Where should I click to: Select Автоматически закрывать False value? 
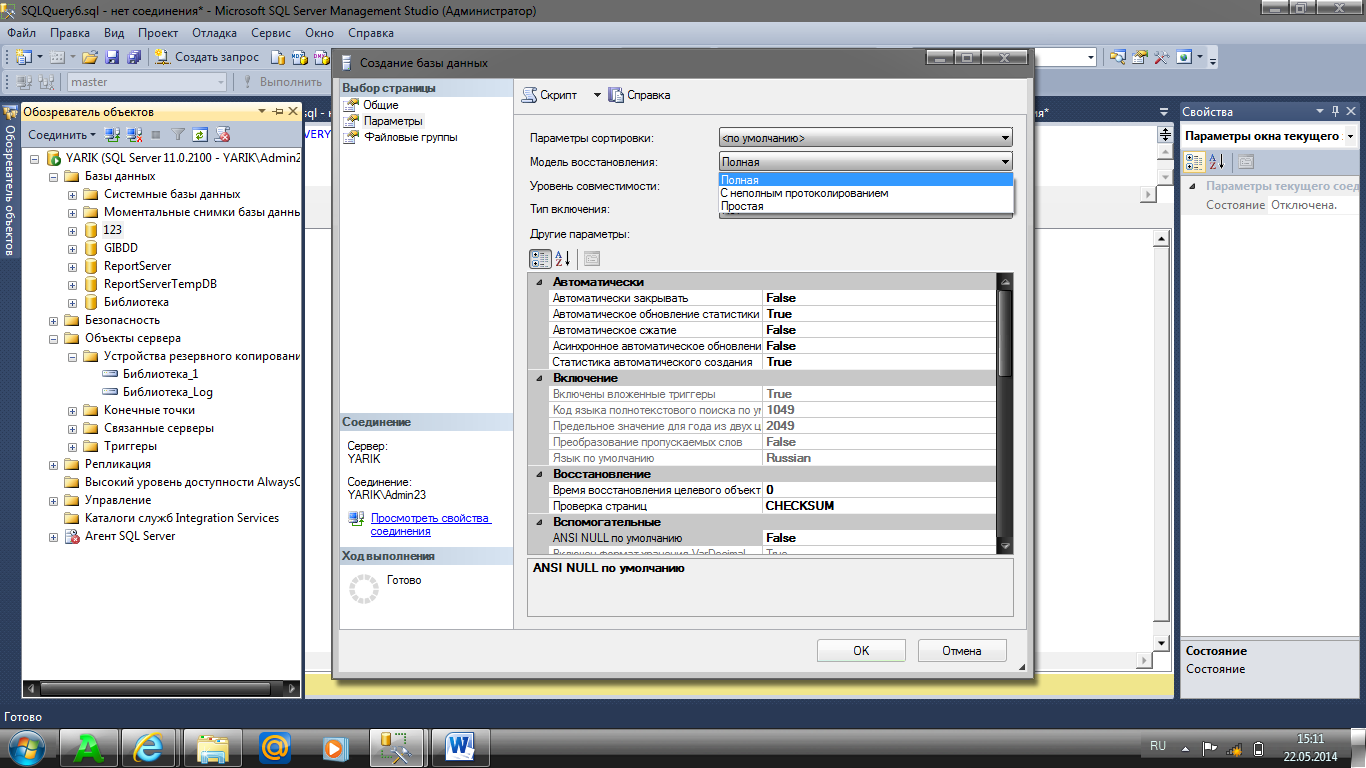coord(879,298)
